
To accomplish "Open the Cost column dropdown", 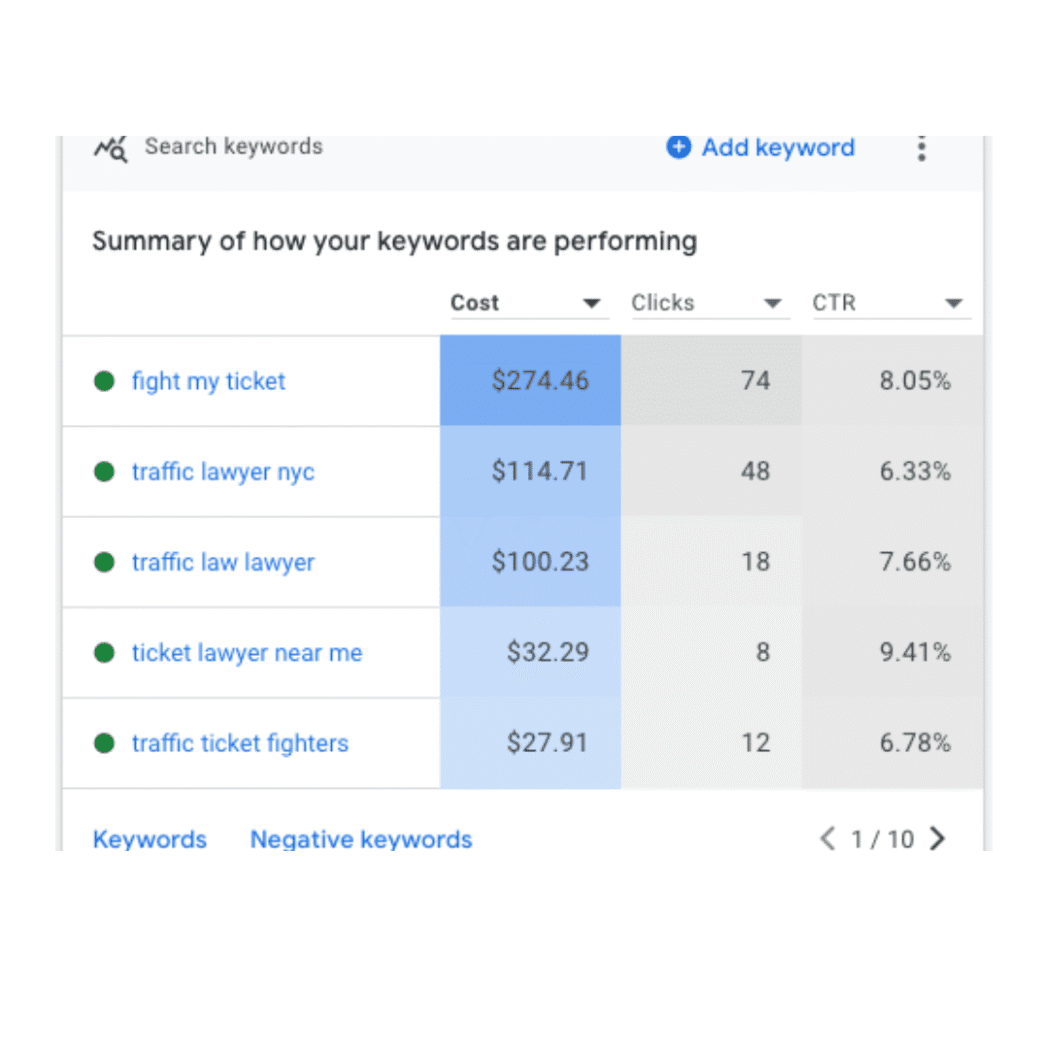I will pos(592,304).
